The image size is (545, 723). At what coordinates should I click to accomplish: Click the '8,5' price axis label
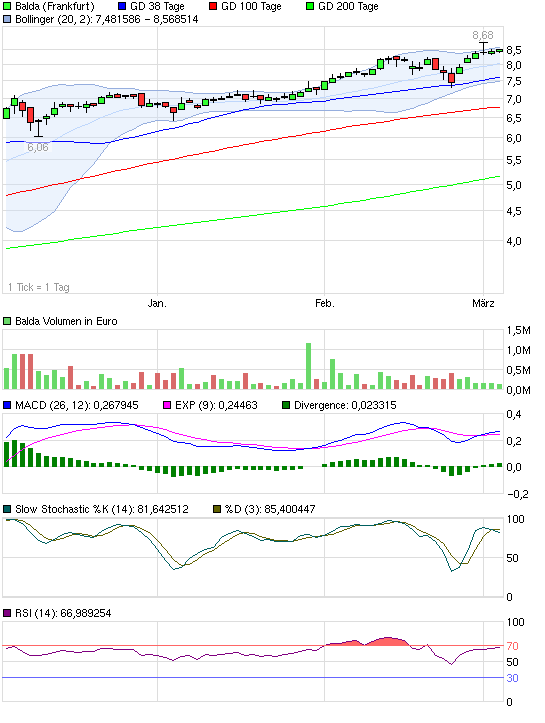click(x=514, y=50)
